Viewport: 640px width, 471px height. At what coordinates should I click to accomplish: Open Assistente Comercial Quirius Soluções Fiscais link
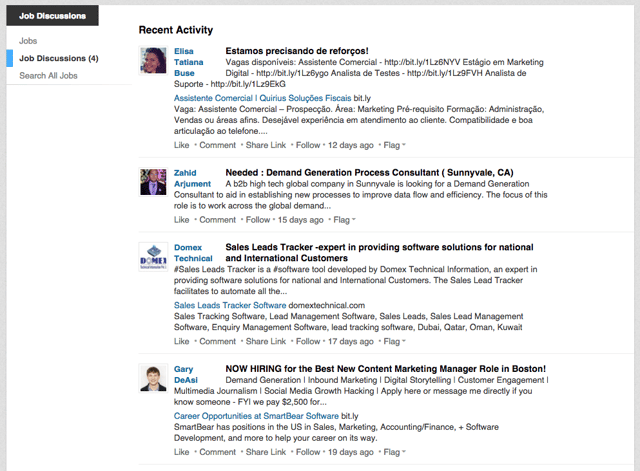pyautogui.click(x=262, y=98)
